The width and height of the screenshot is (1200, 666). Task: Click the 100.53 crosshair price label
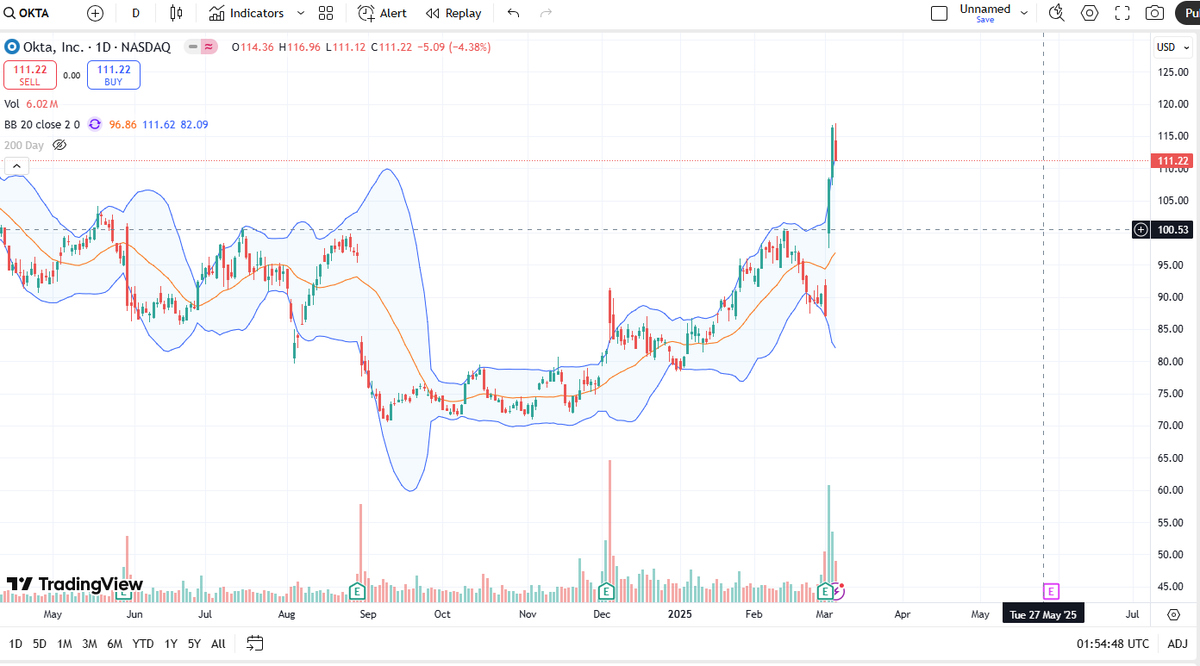click(1172, 230)
